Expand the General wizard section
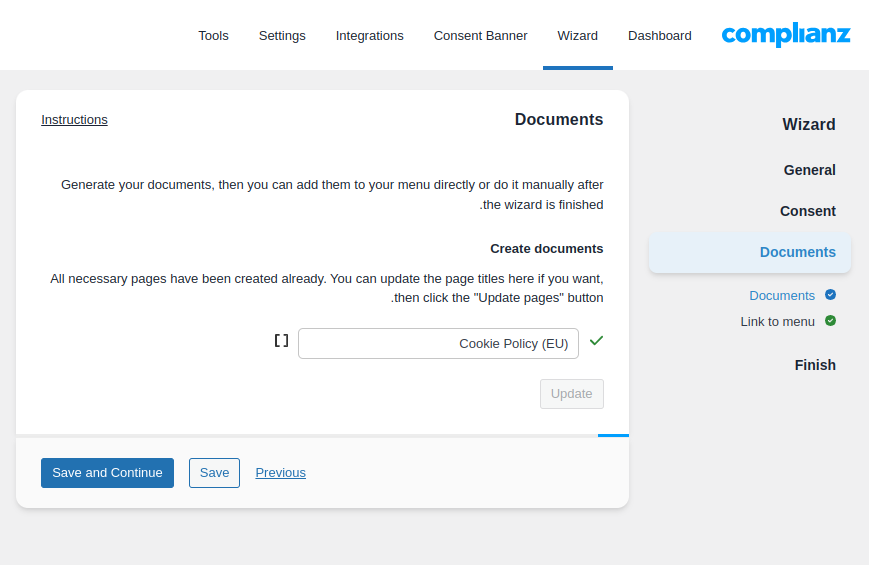The image size is (869, 565). pyautogui.click(x=809, y=170)
